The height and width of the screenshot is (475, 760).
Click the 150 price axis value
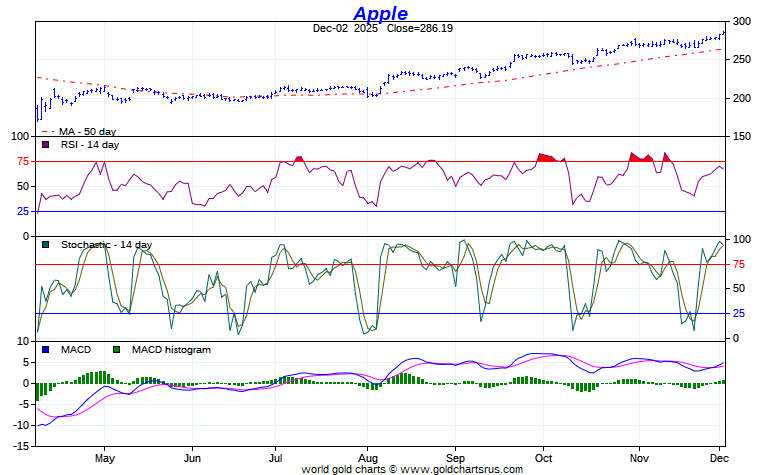pos(742,137)
